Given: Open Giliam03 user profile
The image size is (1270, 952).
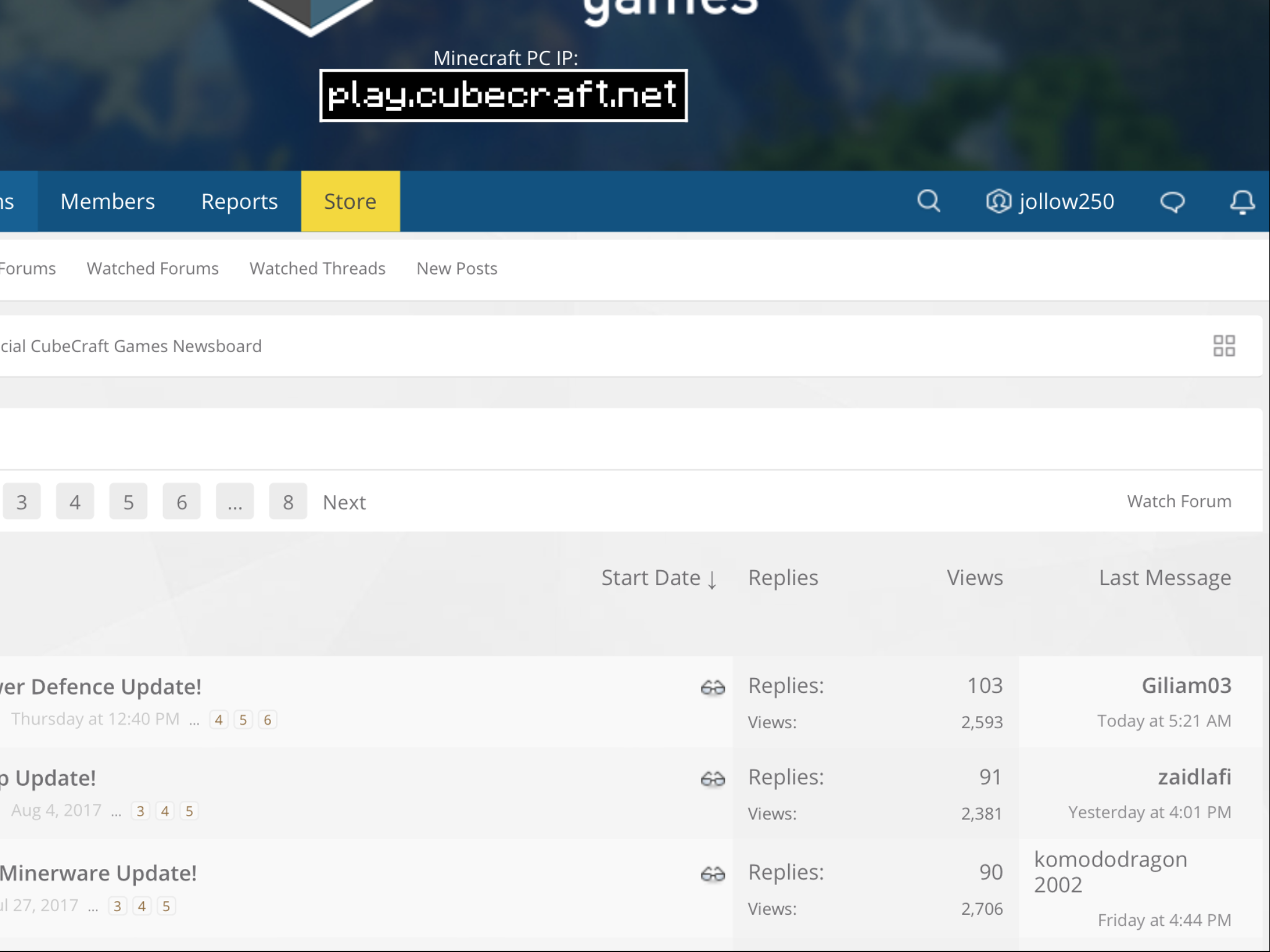Looking at the screenshot, I should coord(1186,685).
